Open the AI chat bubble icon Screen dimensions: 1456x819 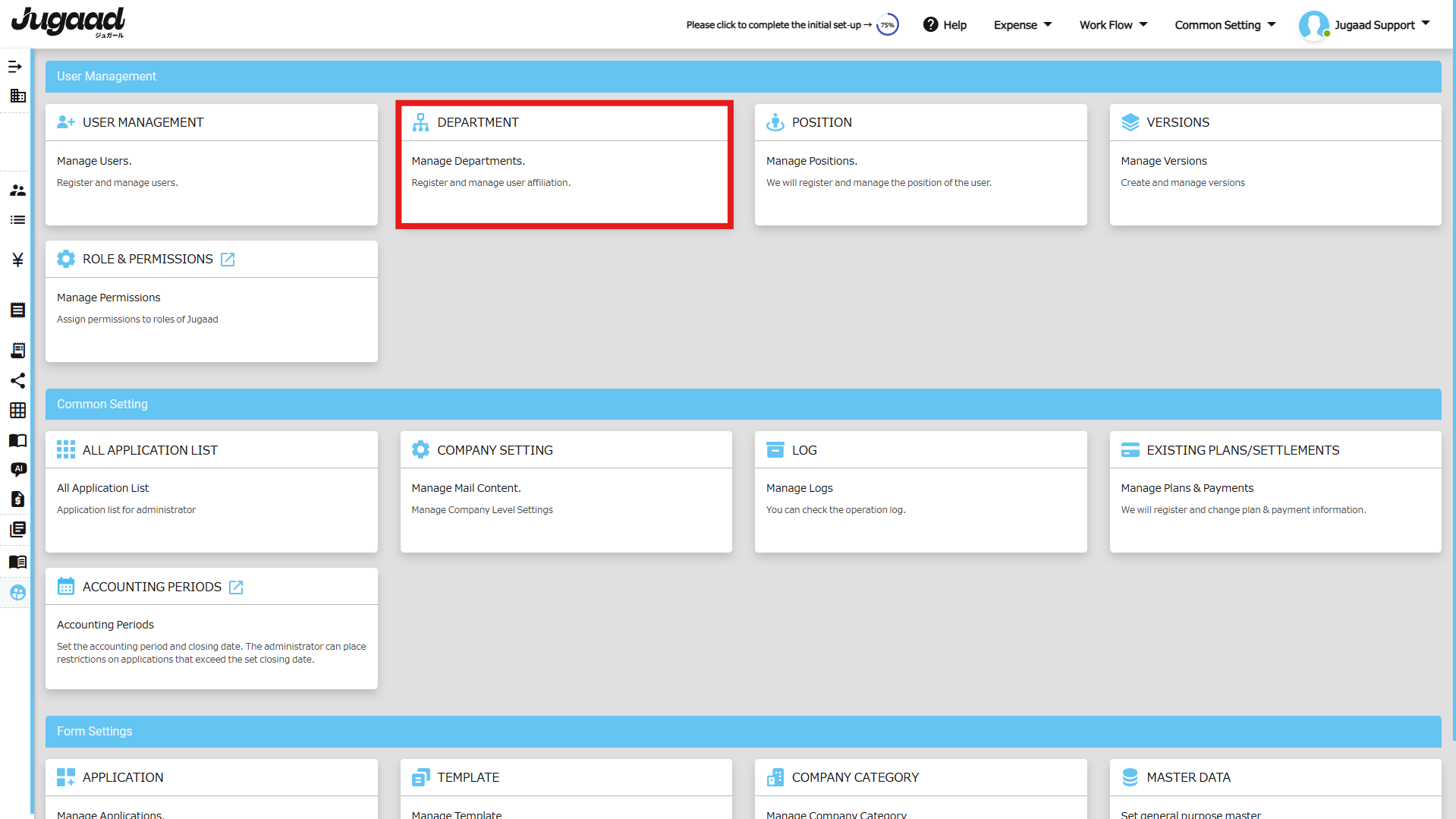18,470
